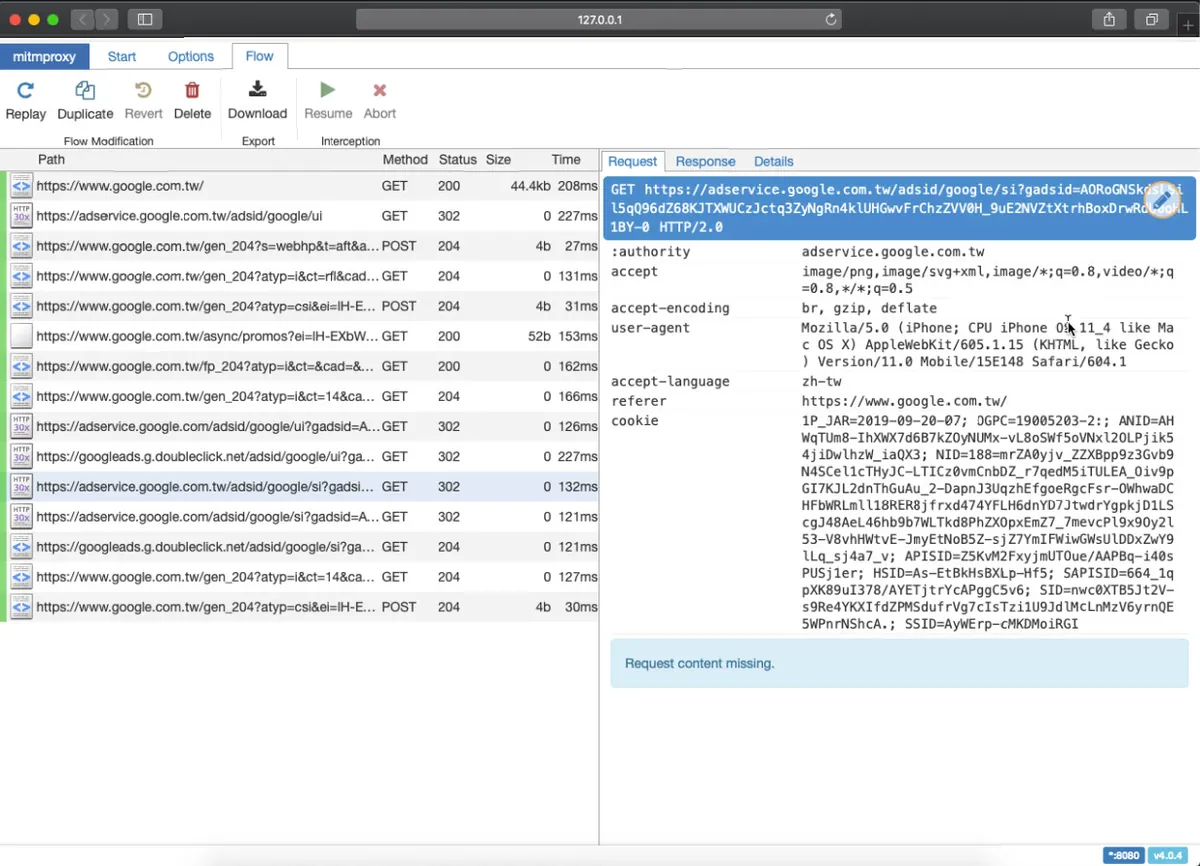Select the mitmproxy brand tab
The image size is (1200, 866).
[45, 56]
